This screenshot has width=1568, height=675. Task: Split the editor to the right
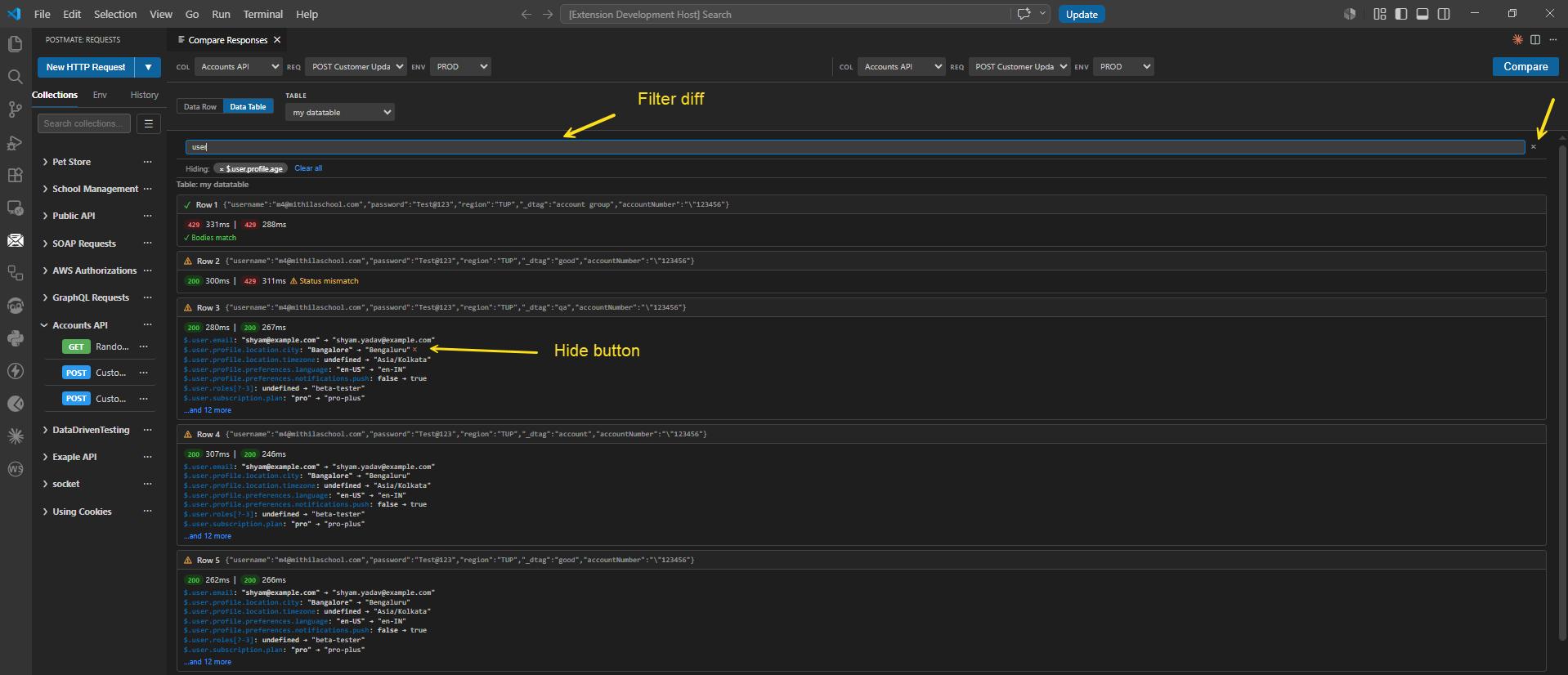click(x=1535, y=39)
